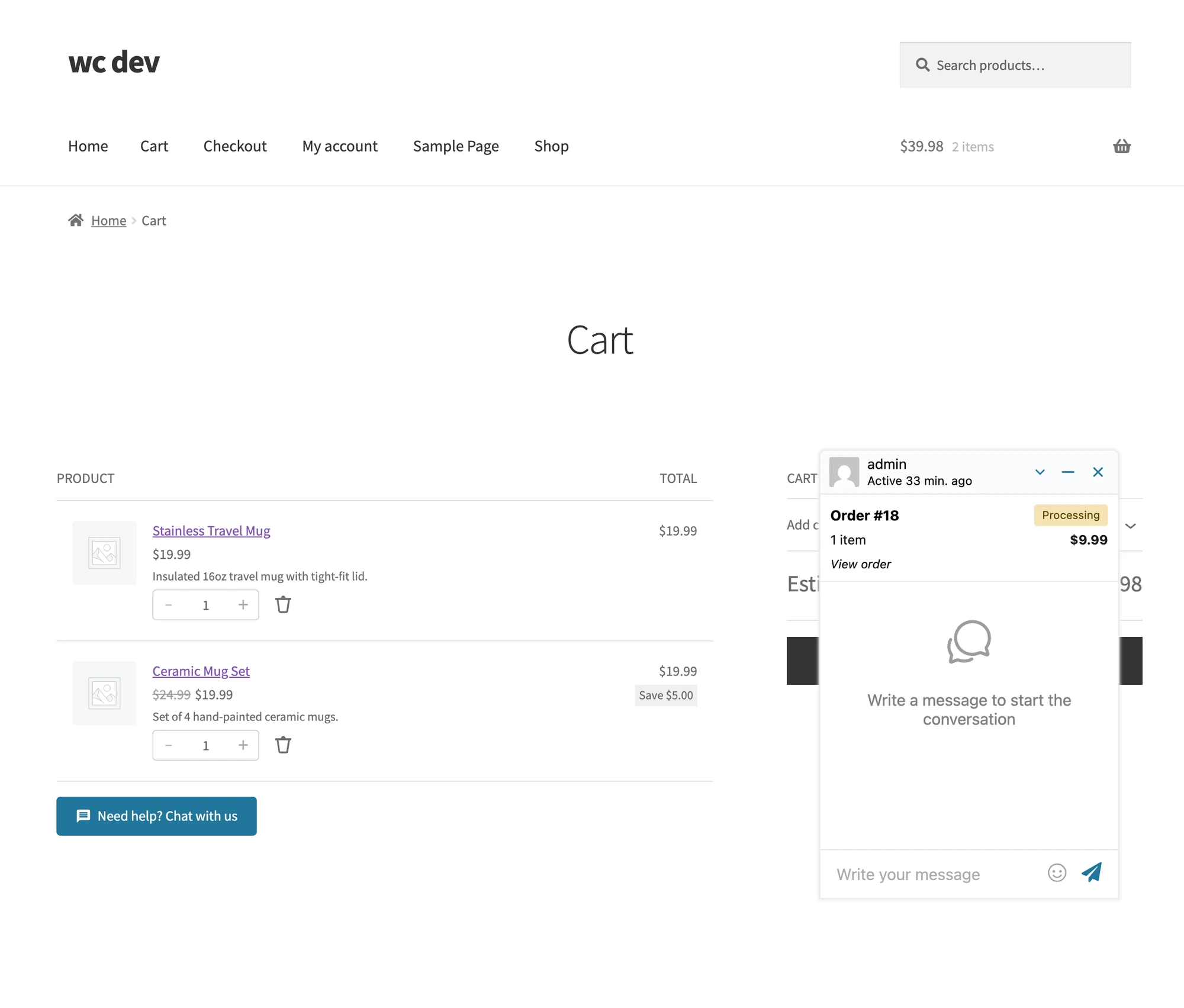Remove Stainless Travel Mug with trash icon
This screenshot has height=1008, width=1184.
click(283, 604)
